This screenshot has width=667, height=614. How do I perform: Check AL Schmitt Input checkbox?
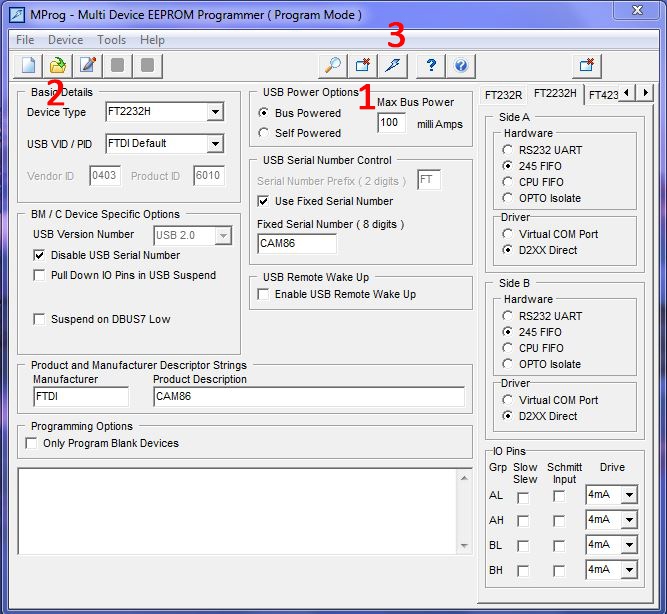coord(559,496)
